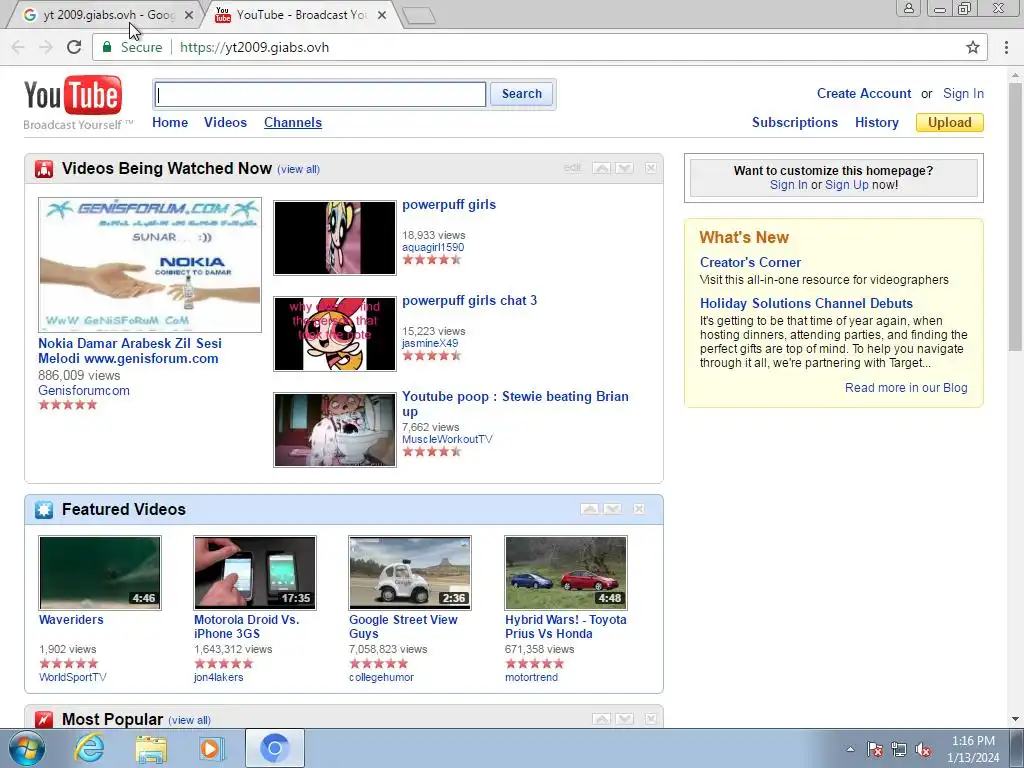Show hidden tray icons arrow
Screen dimensions: 1024x768
(850, 750)
